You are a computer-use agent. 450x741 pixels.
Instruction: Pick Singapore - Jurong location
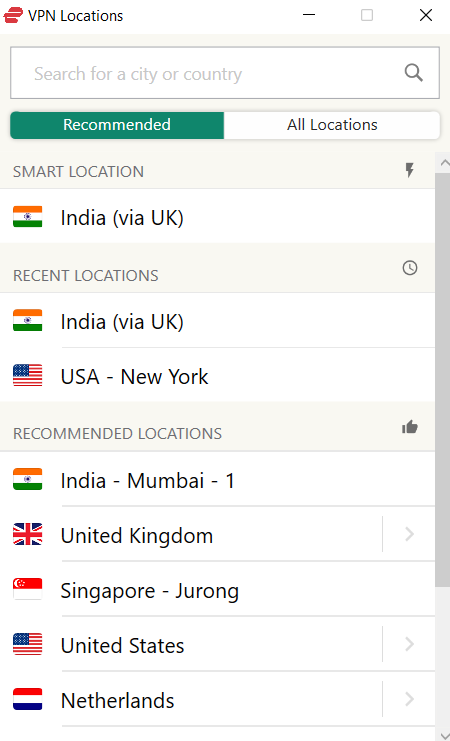tap(217, 590)
